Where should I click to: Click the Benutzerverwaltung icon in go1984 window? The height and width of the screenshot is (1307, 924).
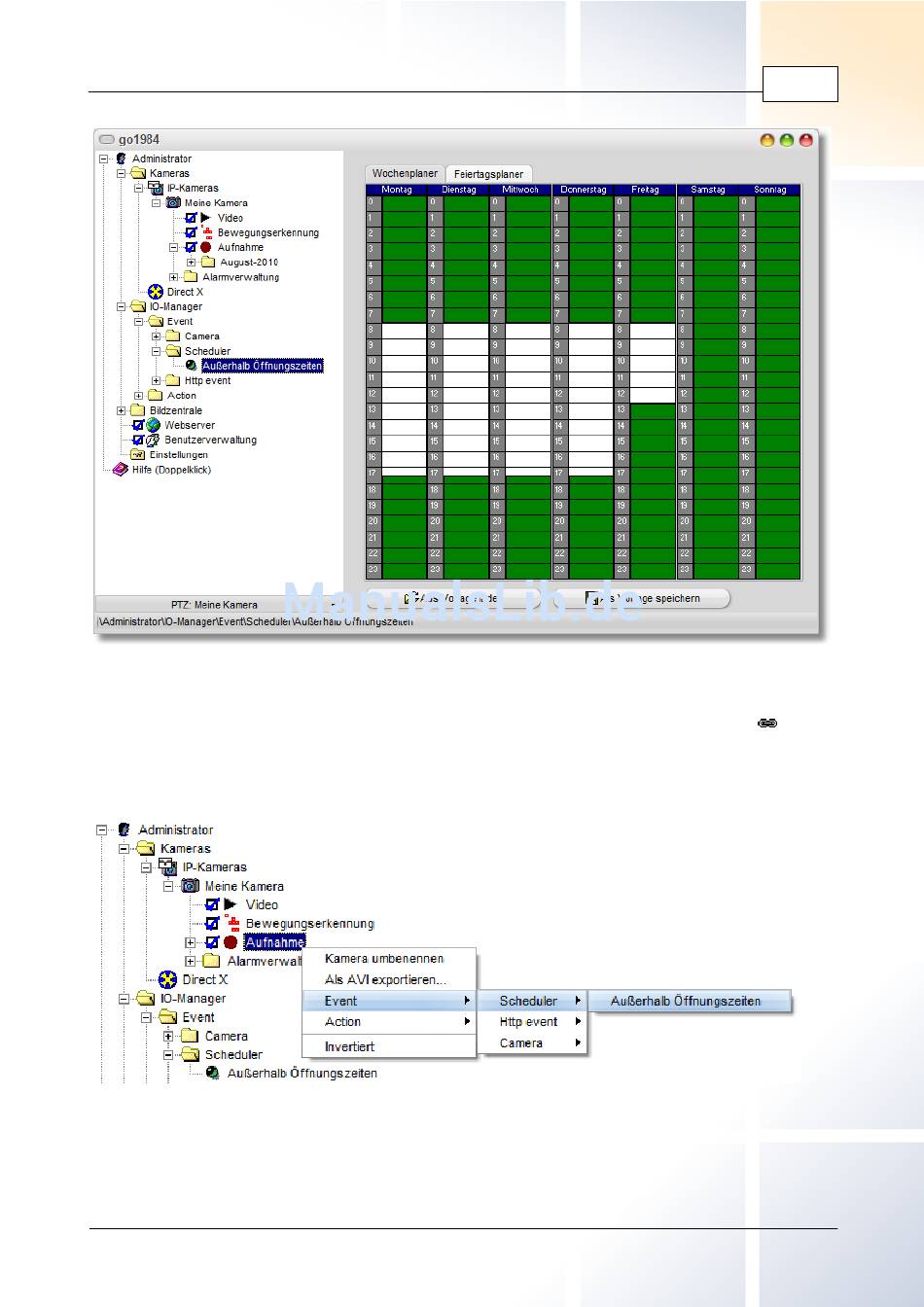[153, 440]
